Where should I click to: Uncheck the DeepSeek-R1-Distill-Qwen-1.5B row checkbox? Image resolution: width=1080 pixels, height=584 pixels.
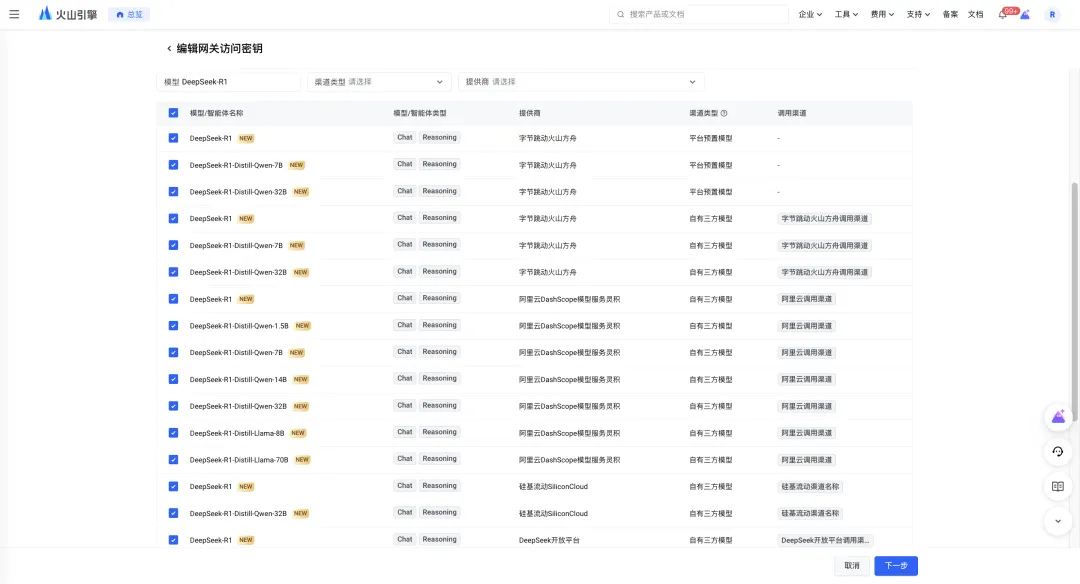click(x=173, y=325)
